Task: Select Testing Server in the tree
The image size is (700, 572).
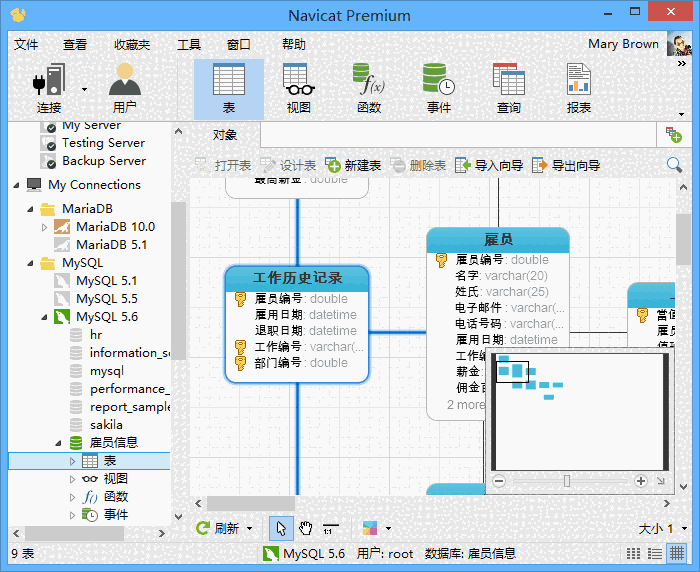Action: (103, 143)
